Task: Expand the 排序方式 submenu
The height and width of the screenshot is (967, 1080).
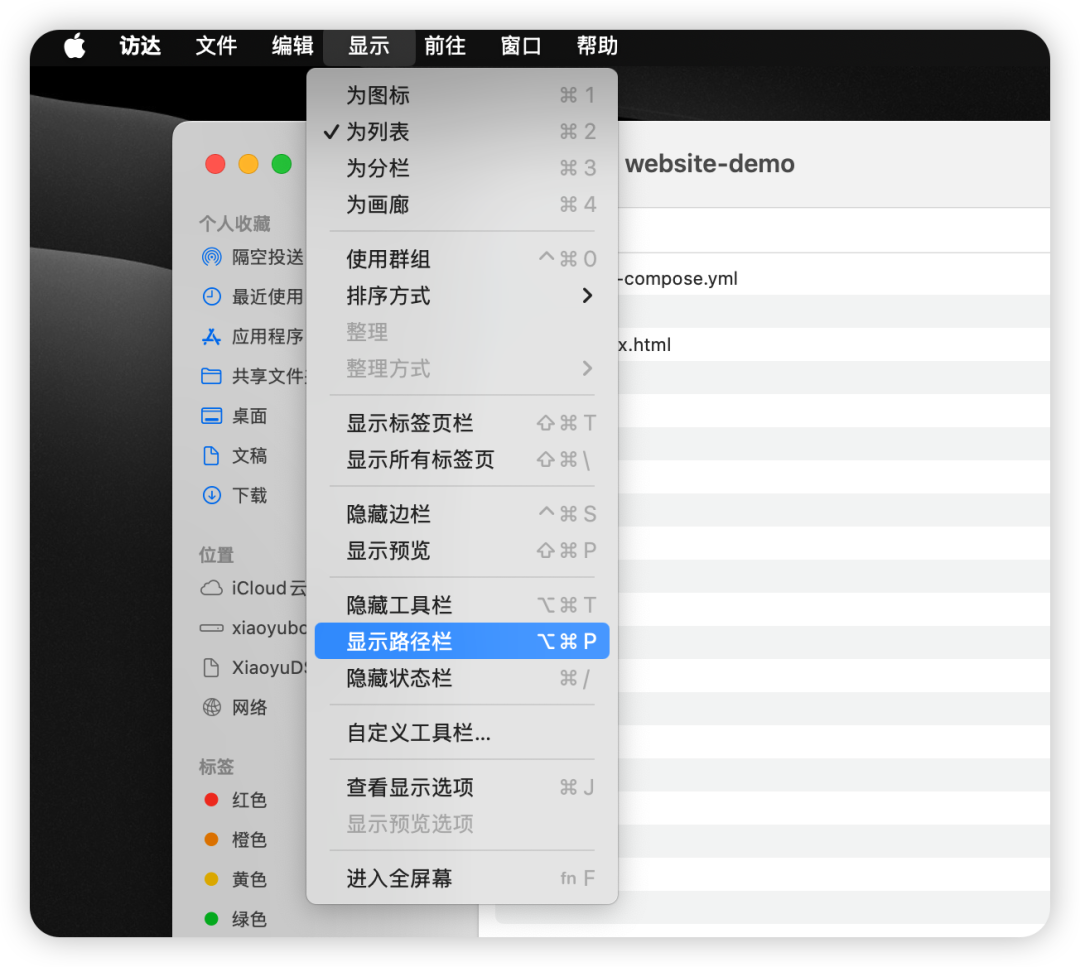Action: (x=462, y=295)
